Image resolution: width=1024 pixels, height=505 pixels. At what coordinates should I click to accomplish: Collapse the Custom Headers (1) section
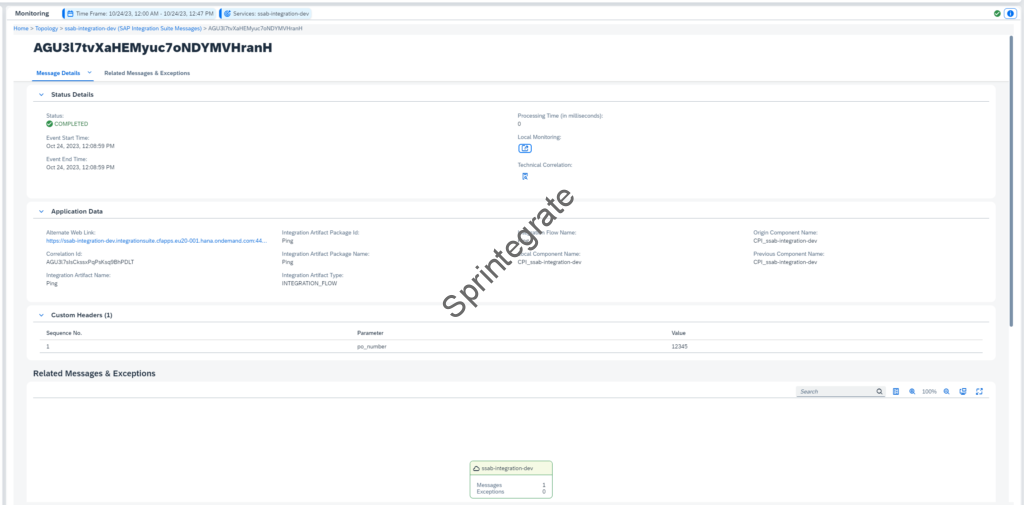(x=41, y=315)
